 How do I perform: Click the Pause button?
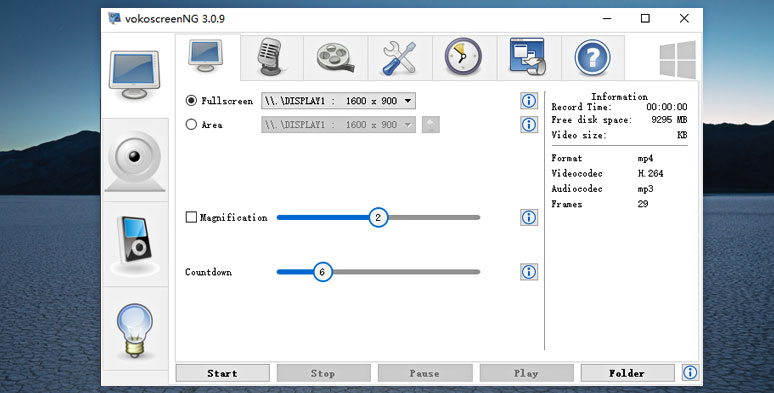pos(425,373)
